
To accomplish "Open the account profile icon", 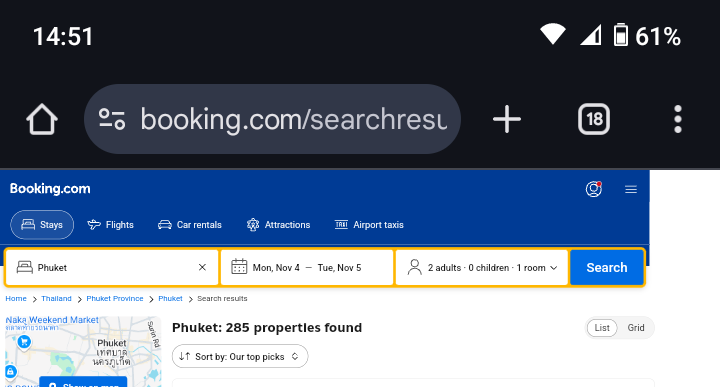I will click(x=594, y=189).
